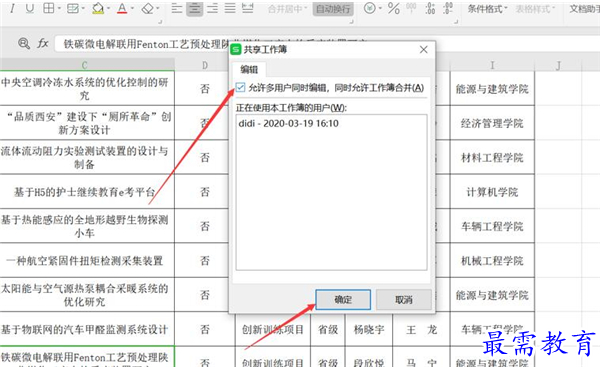Apply thousands separator style
This screenshot has height=375, width=604.
click(411, 8)
